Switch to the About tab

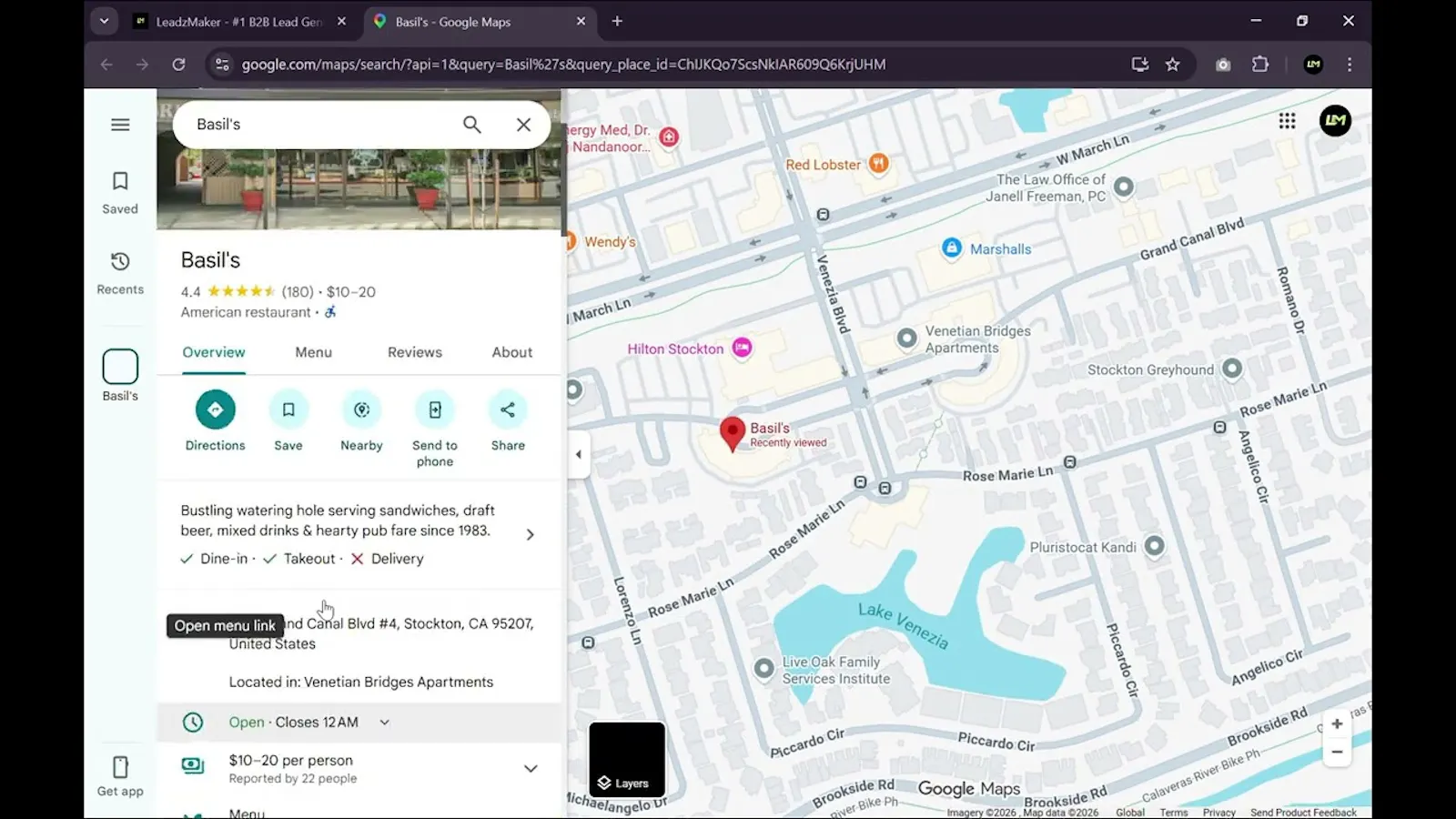tap(512, 353)
